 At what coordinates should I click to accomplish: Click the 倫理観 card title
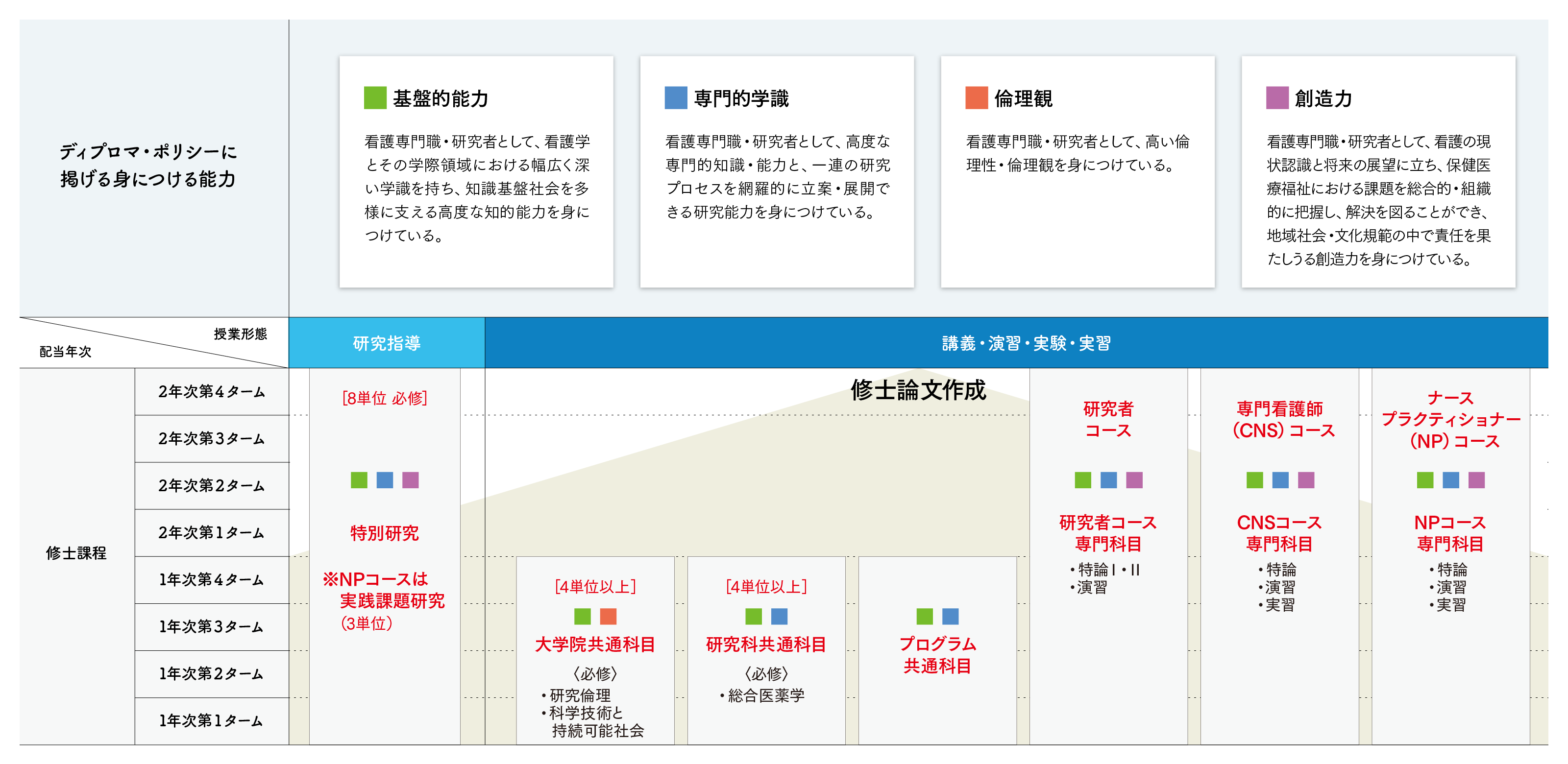click(1023, 98)
